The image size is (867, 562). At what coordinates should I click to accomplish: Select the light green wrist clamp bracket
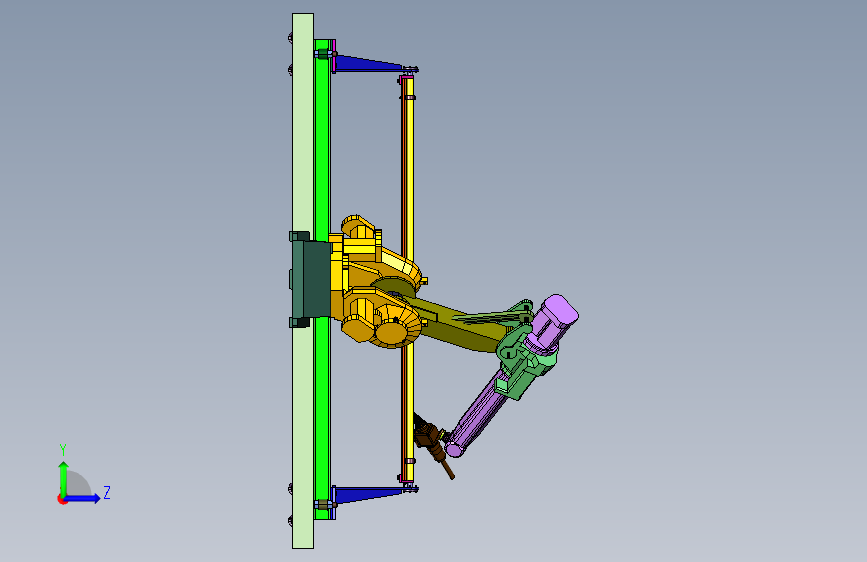pos(523,360)
